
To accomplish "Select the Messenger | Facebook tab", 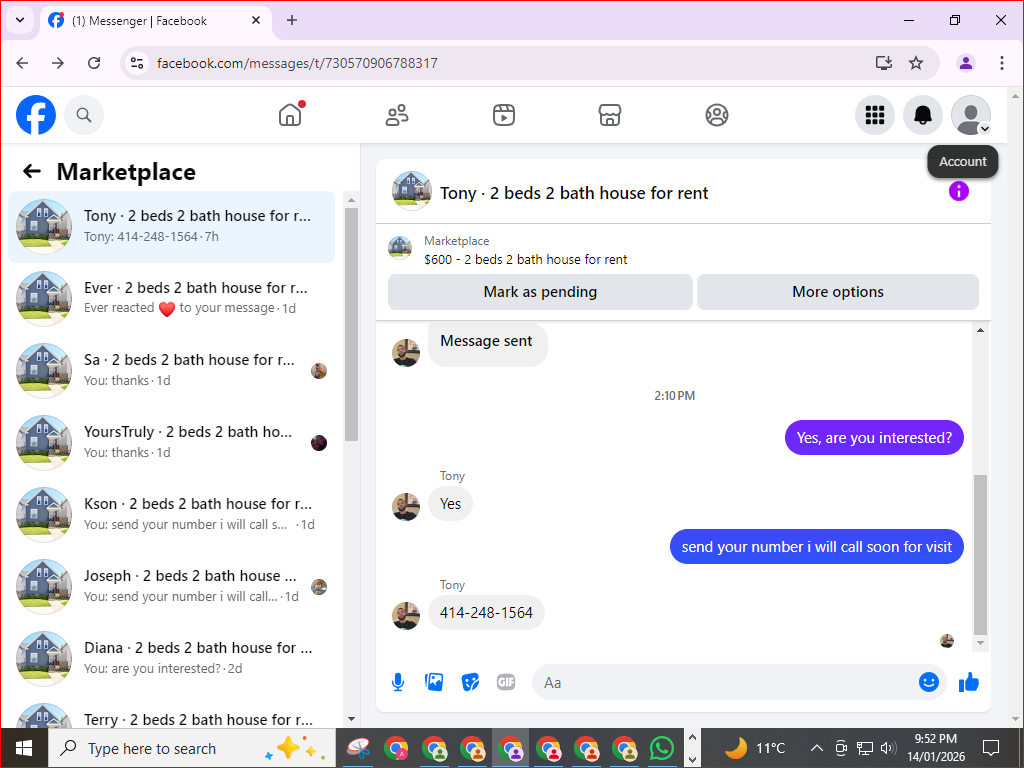I will click(x=157, y=20).
